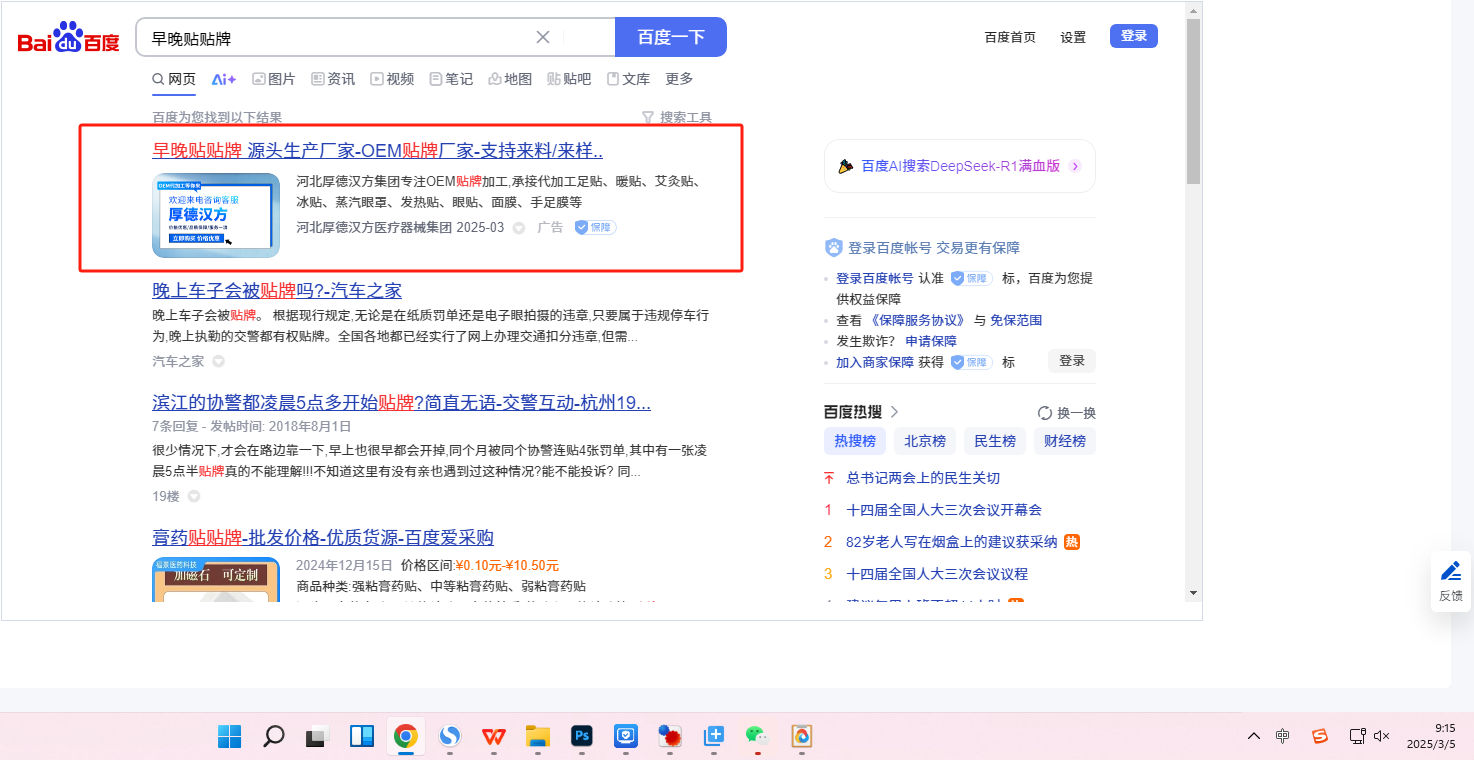This screenshot has width=1474, height=760.
Task: Click the 保障 shield badge on the ad result
Action: [x=595, y=228]
